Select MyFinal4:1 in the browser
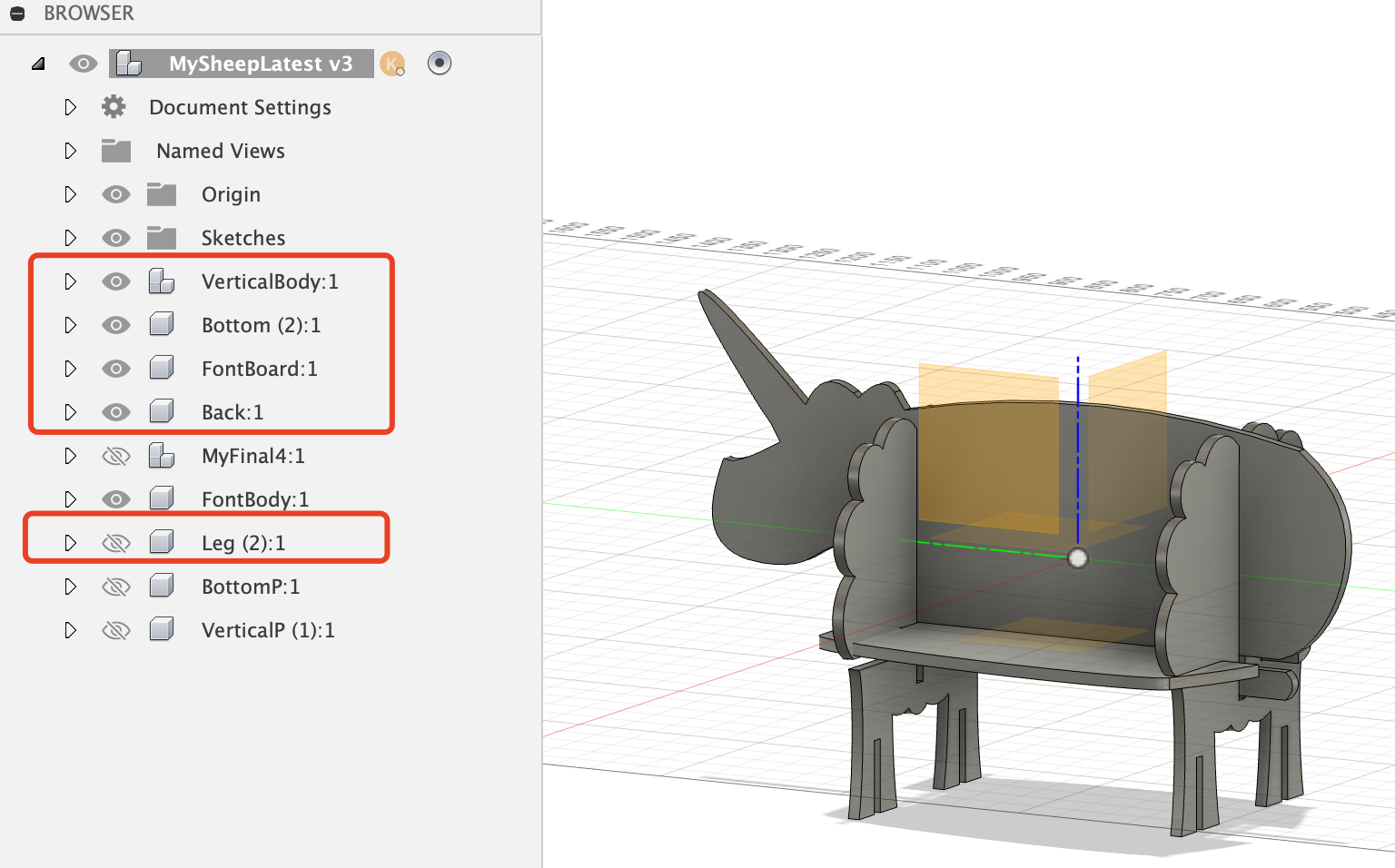This screenshot has width=1395, height=868. tap(253, 456)
